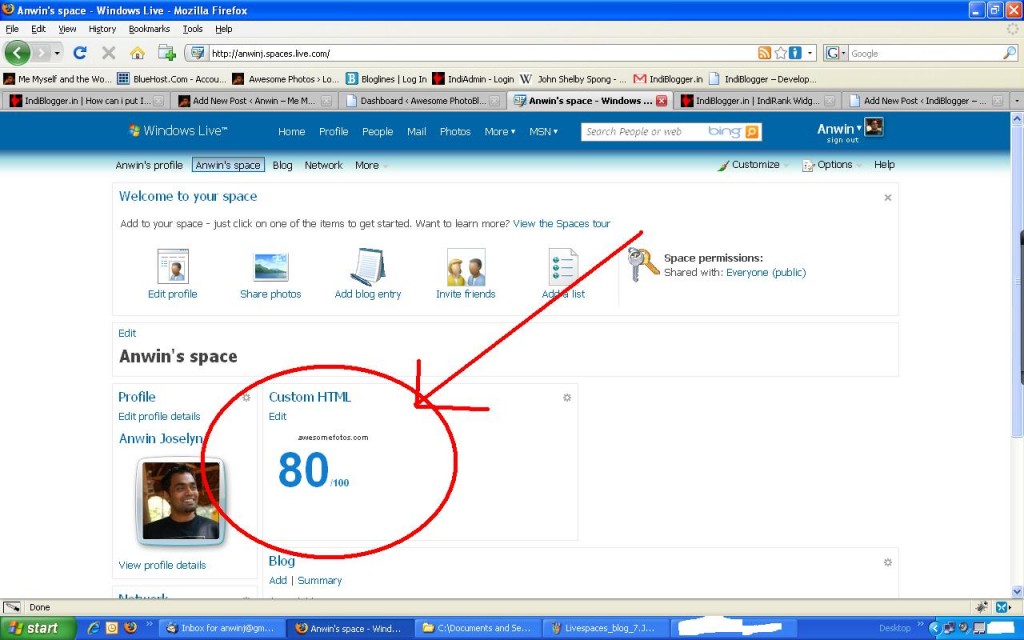The height and width of the screenshot is (640, 1024).
Task: Click Edit under Custom HTML
Action: (x=278, y=416)
